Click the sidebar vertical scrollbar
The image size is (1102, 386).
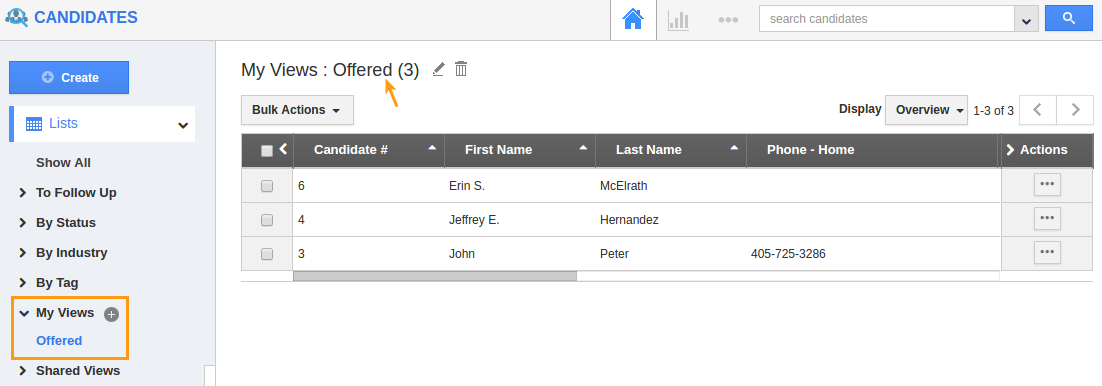[210, 375]
